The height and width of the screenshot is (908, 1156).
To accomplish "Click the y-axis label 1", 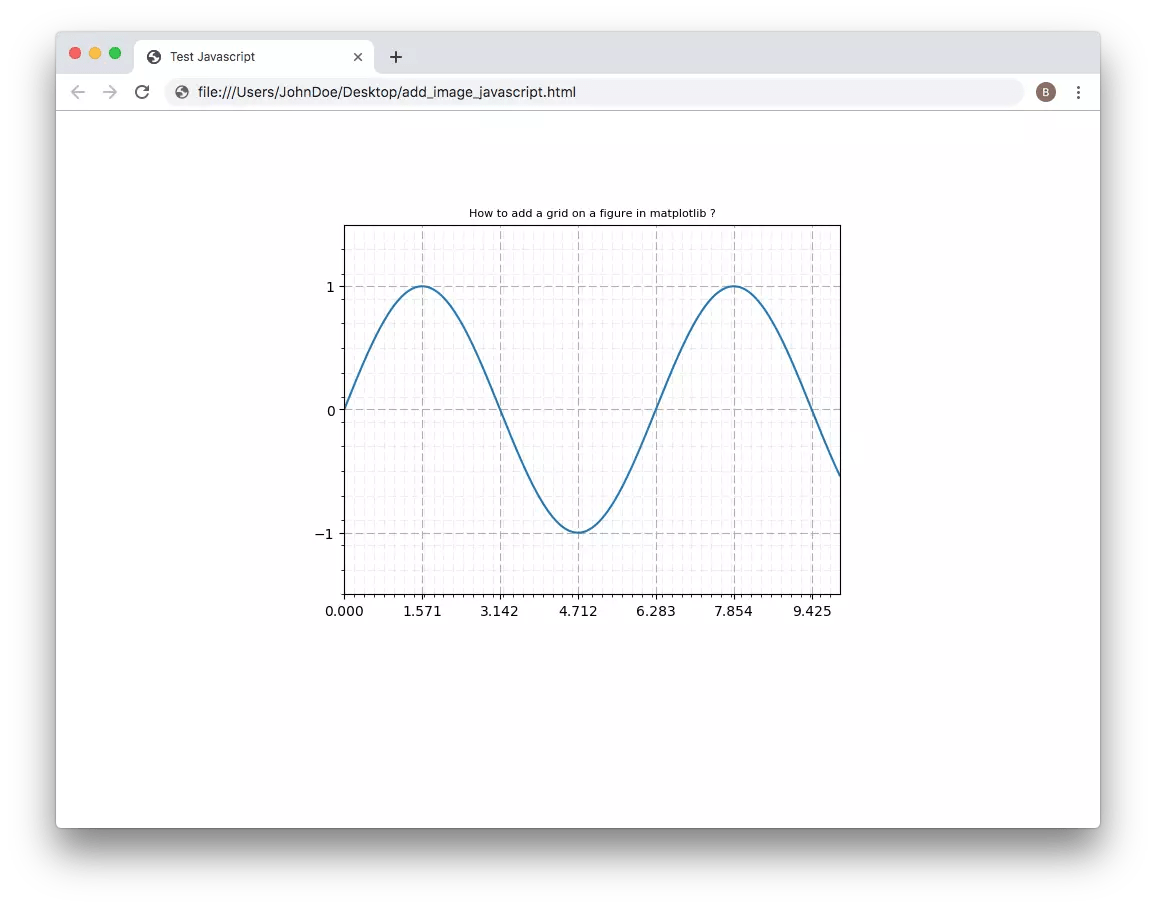I will click(330, 287).
